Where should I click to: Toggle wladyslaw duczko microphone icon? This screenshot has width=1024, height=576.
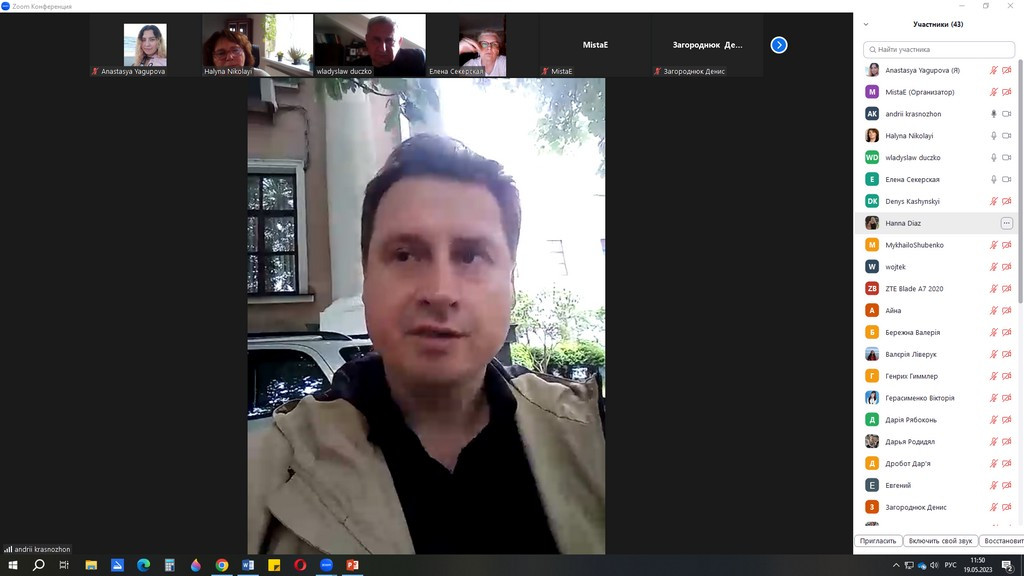point(993,157)
